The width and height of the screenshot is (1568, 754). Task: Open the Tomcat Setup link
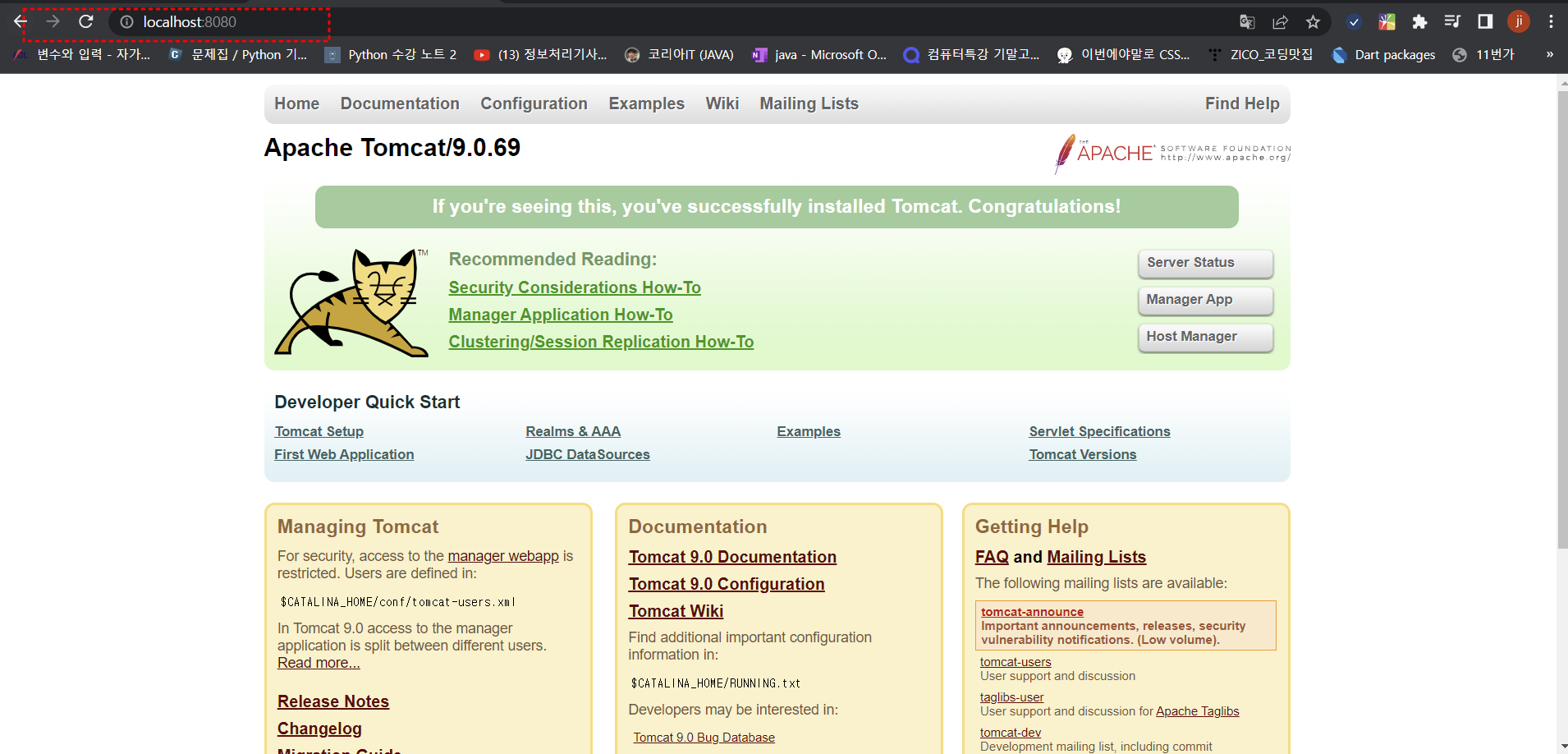[x=319, y=431]
